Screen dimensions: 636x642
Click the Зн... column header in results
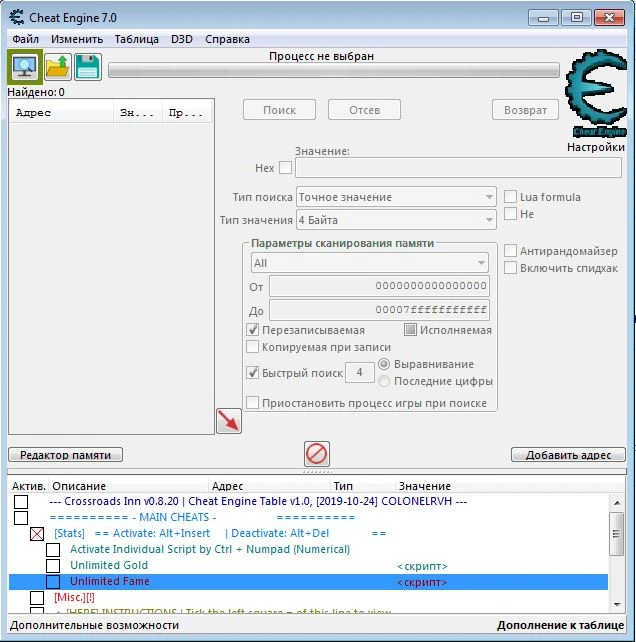click(138, 113)
